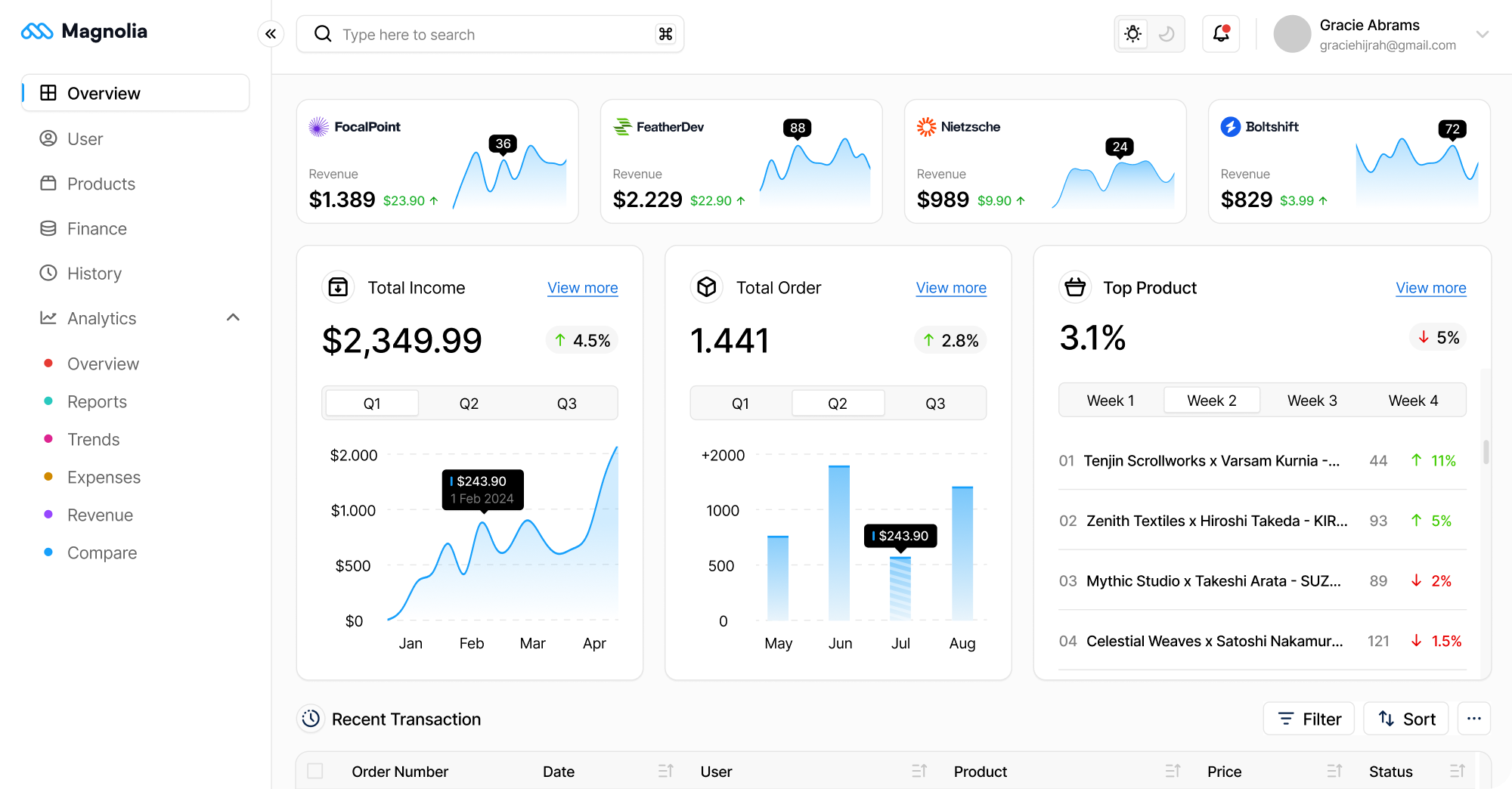Click View more on Top Product
This screenshot has width=1512, height=789.
point(1430,288)
